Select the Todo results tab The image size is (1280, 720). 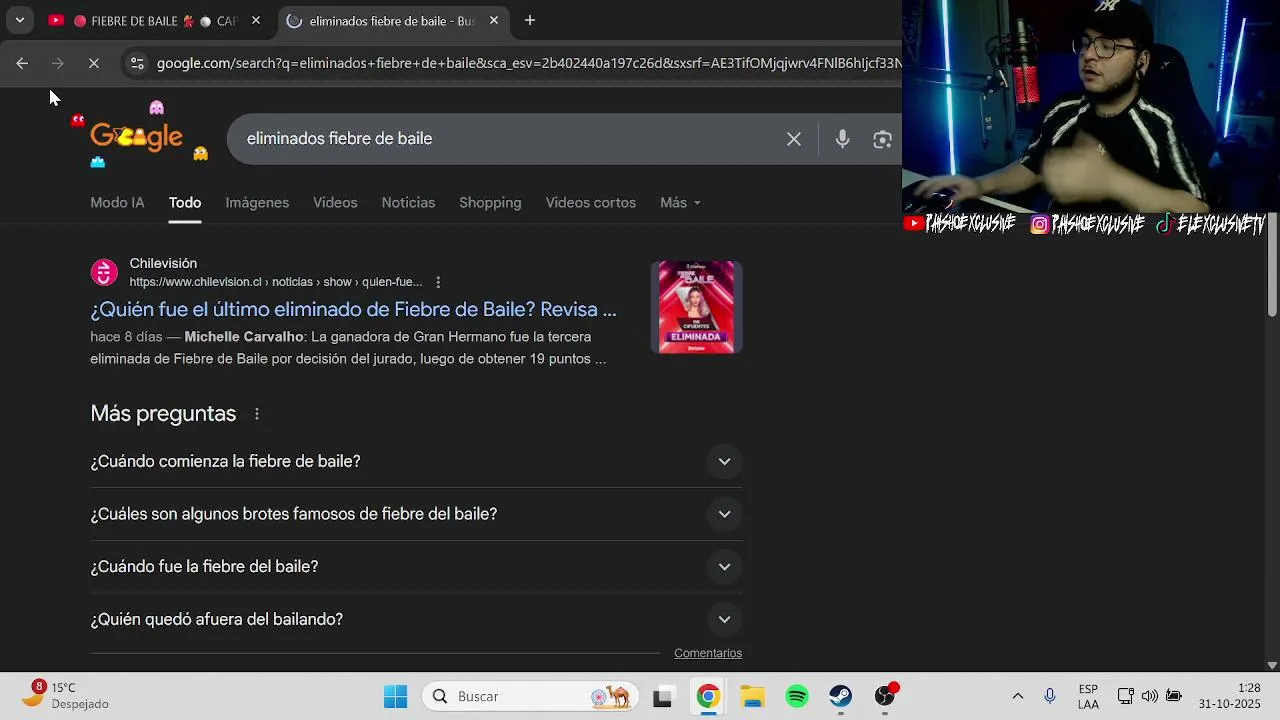185,202
